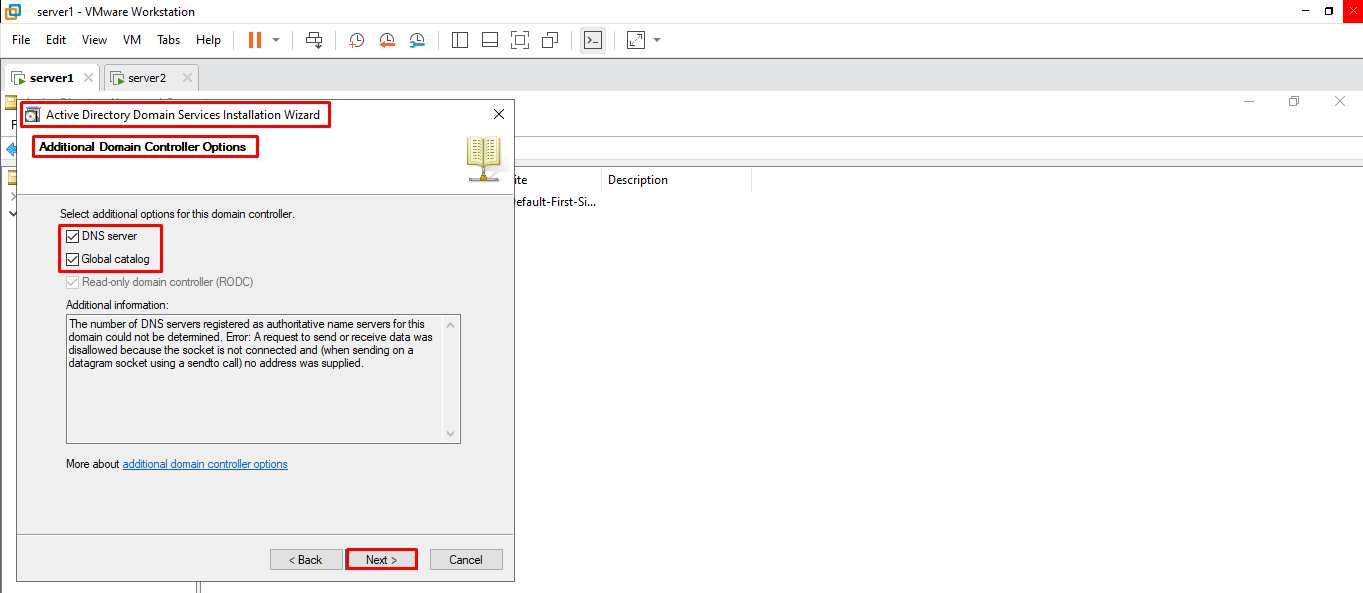Toggle the console view icon
The width and height of the screenshot is (1363, 593).
(x=593, y=40)
